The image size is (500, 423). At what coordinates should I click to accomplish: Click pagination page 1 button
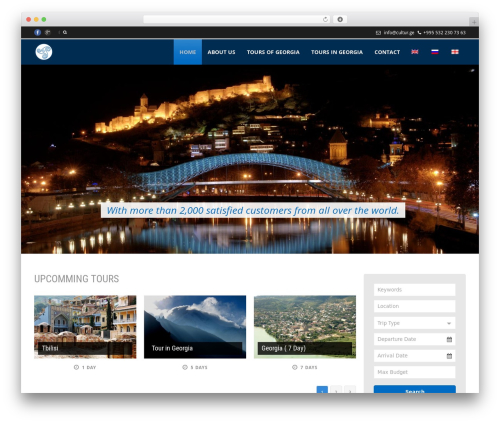[322, 390]
